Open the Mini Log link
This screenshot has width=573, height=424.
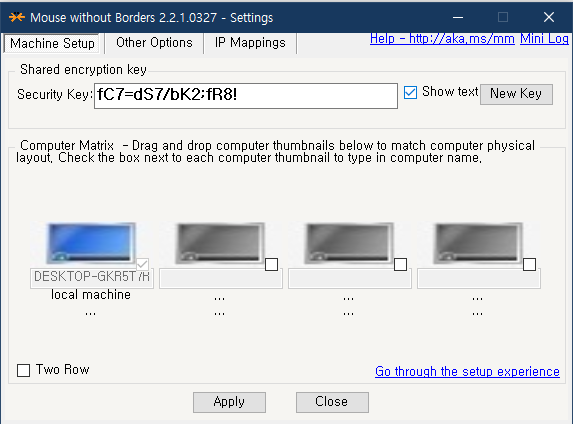coord(544,38)
